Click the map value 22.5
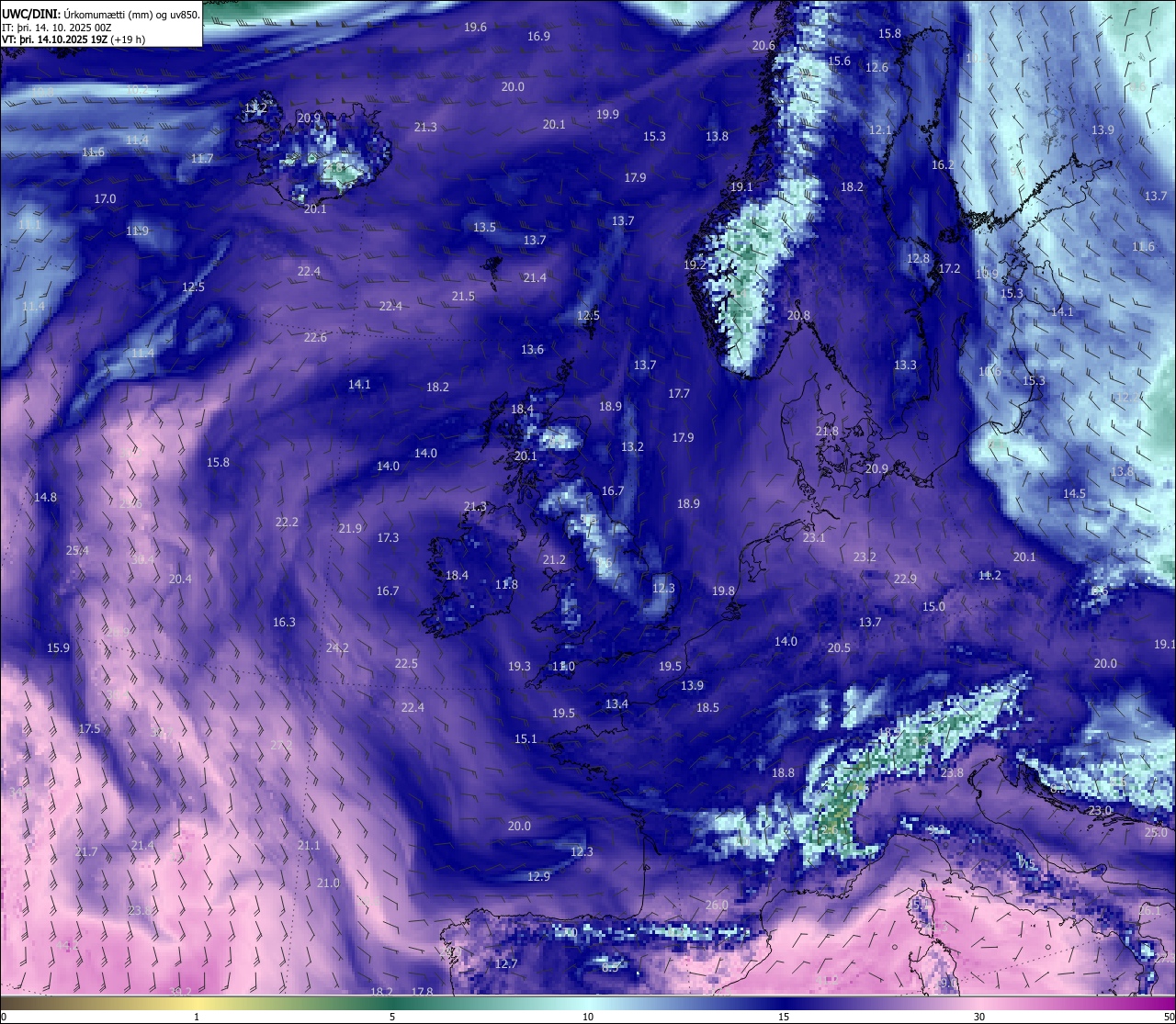 click(x=406, y=664)
